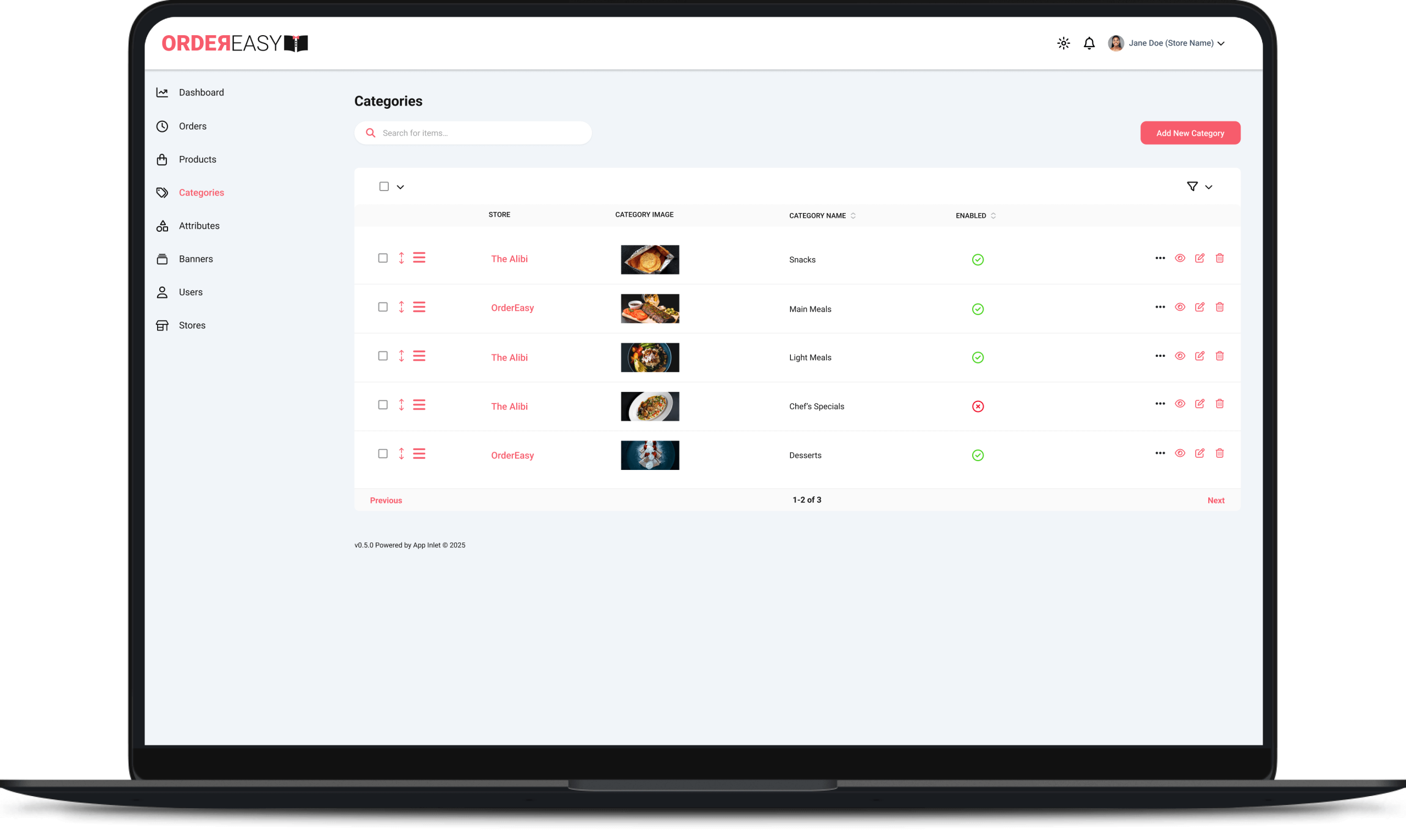1406x840 pixels.
Task: Click the Search for items field
Action: [481, 133]
